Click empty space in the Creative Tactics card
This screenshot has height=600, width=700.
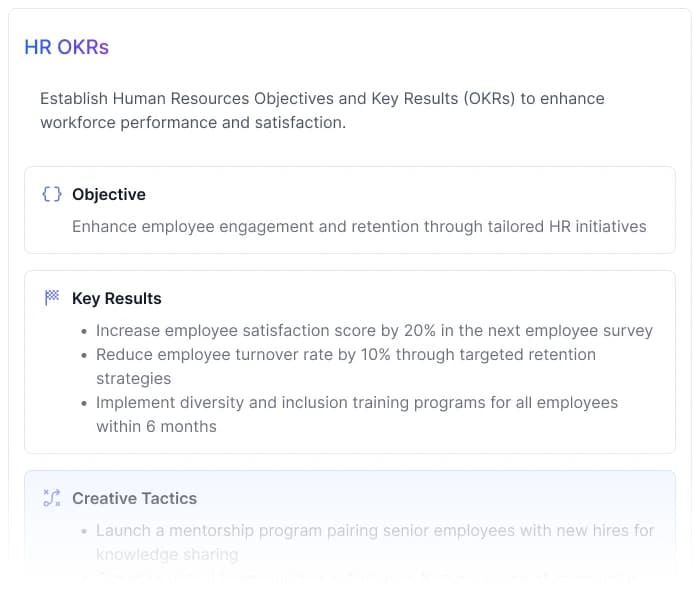tap(450, 498)
